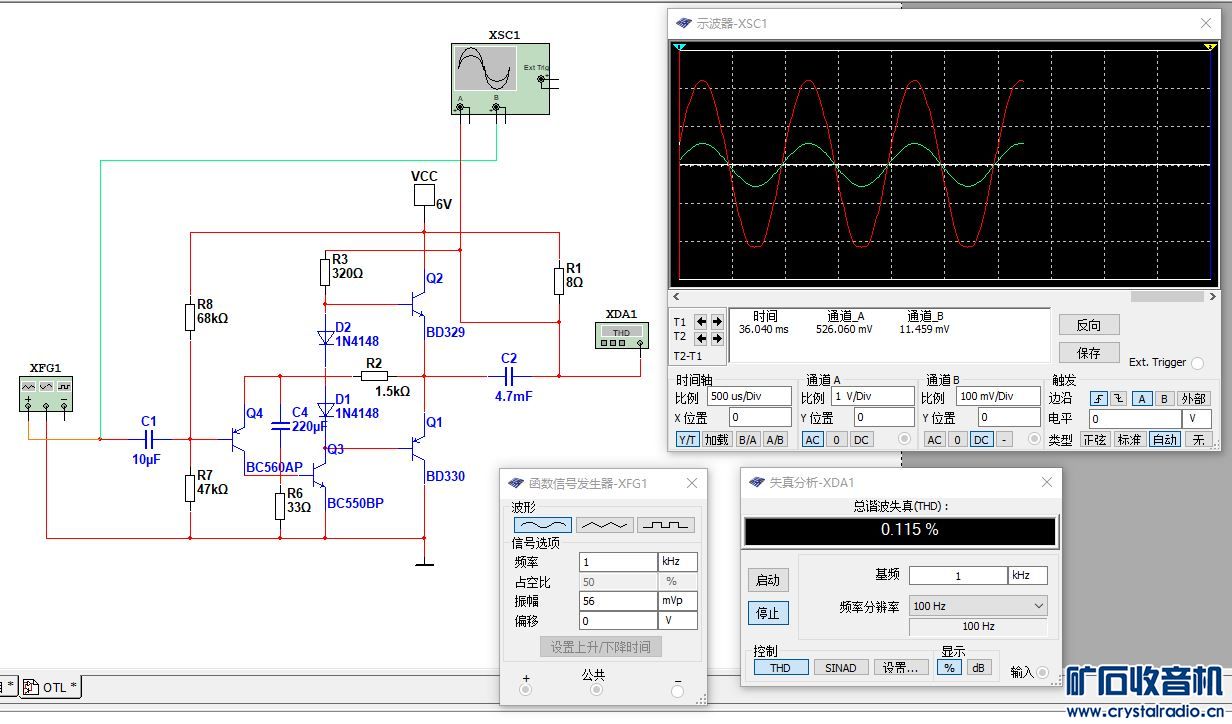Viewport: 1232px width, 724px height.
Task: Click the 反向 (Reverse) button on oscilloscope
Action: click(1088, 325)
